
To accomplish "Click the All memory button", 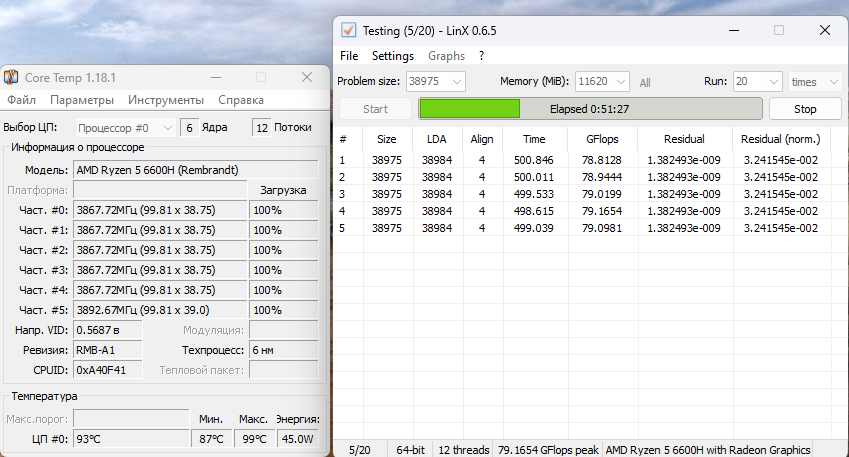I will pyautogui.click(x=644, y=83).
